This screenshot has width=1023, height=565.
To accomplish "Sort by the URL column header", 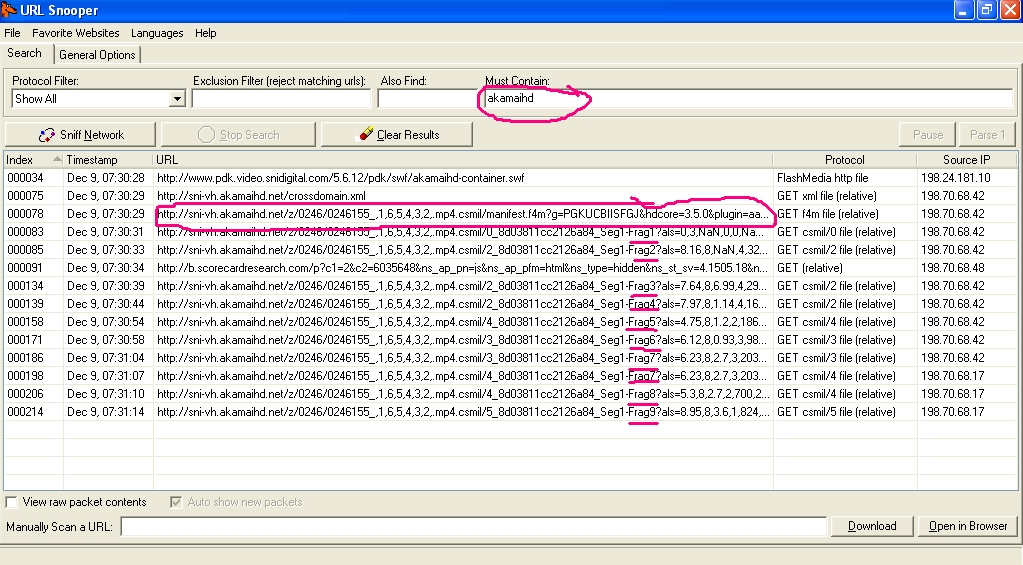I will click(x=463, y=160).
